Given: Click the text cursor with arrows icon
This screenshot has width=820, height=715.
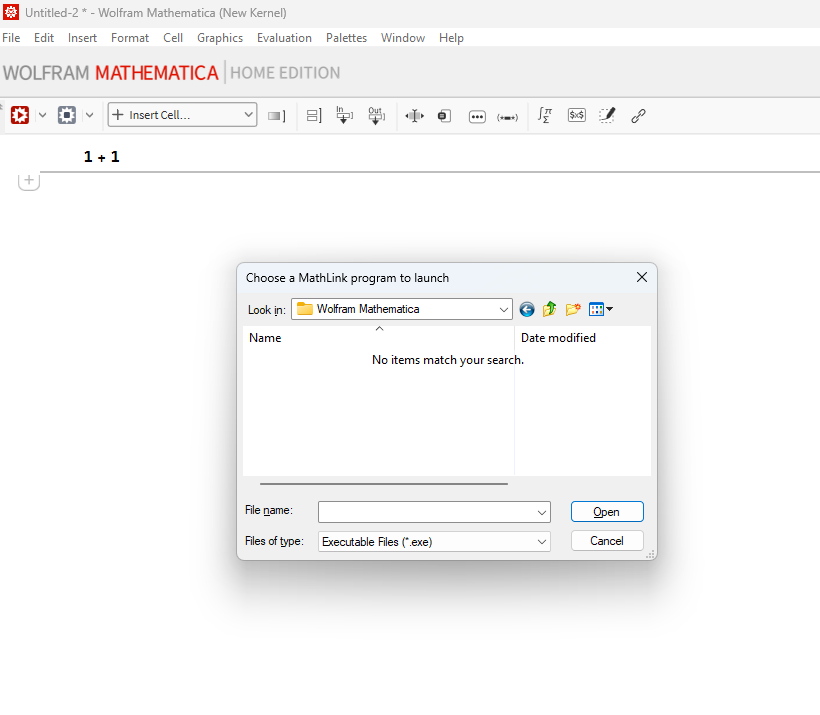Looking at the screenshot, I should point(414,116).
